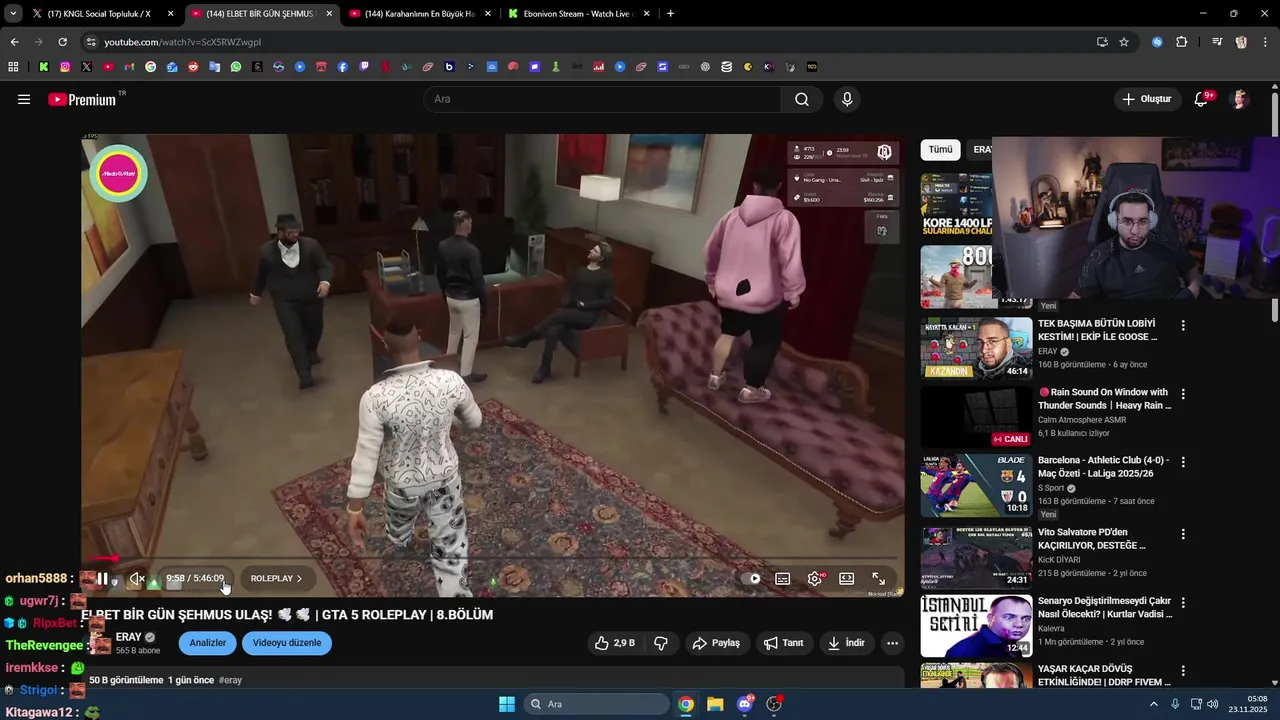1280x720 pixels.
Task: Unmute the video with the speaker icon
Action: pos(137,578)
